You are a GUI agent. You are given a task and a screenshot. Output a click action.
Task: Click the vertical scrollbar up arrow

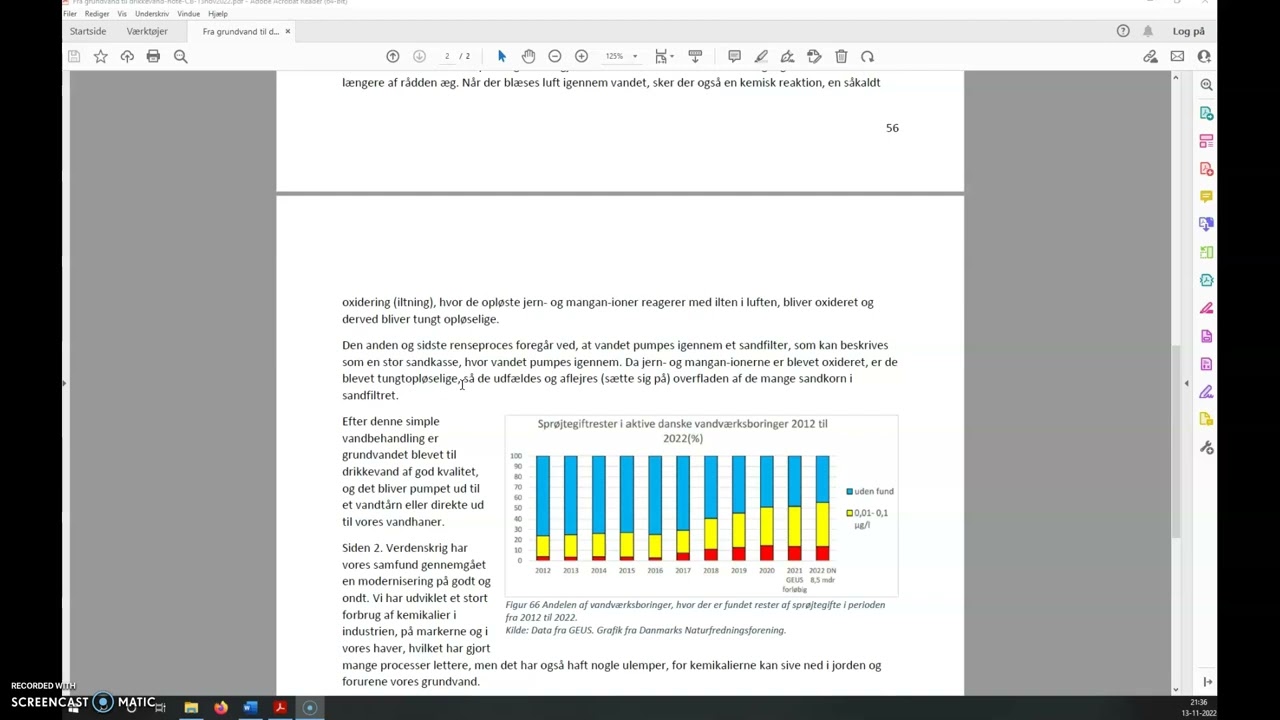click(x=1175, y=78)
